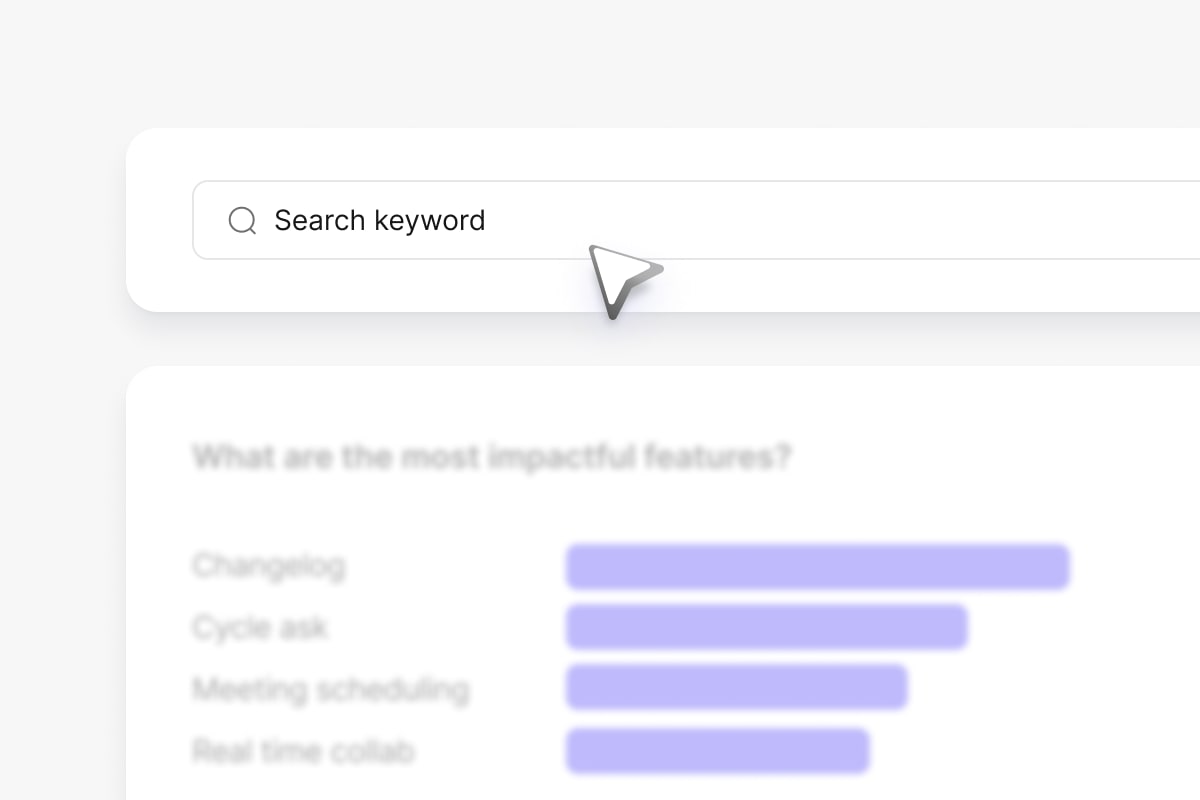Click the purple Changelog bar
Image resolution: width=1200 pixels, height=800 pixels.
(x=817, y=567)
